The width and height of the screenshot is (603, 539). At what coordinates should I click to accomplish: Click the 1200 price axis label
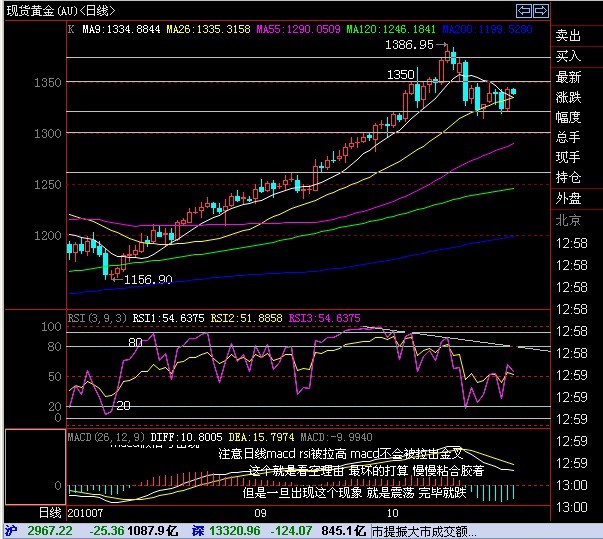48,236
